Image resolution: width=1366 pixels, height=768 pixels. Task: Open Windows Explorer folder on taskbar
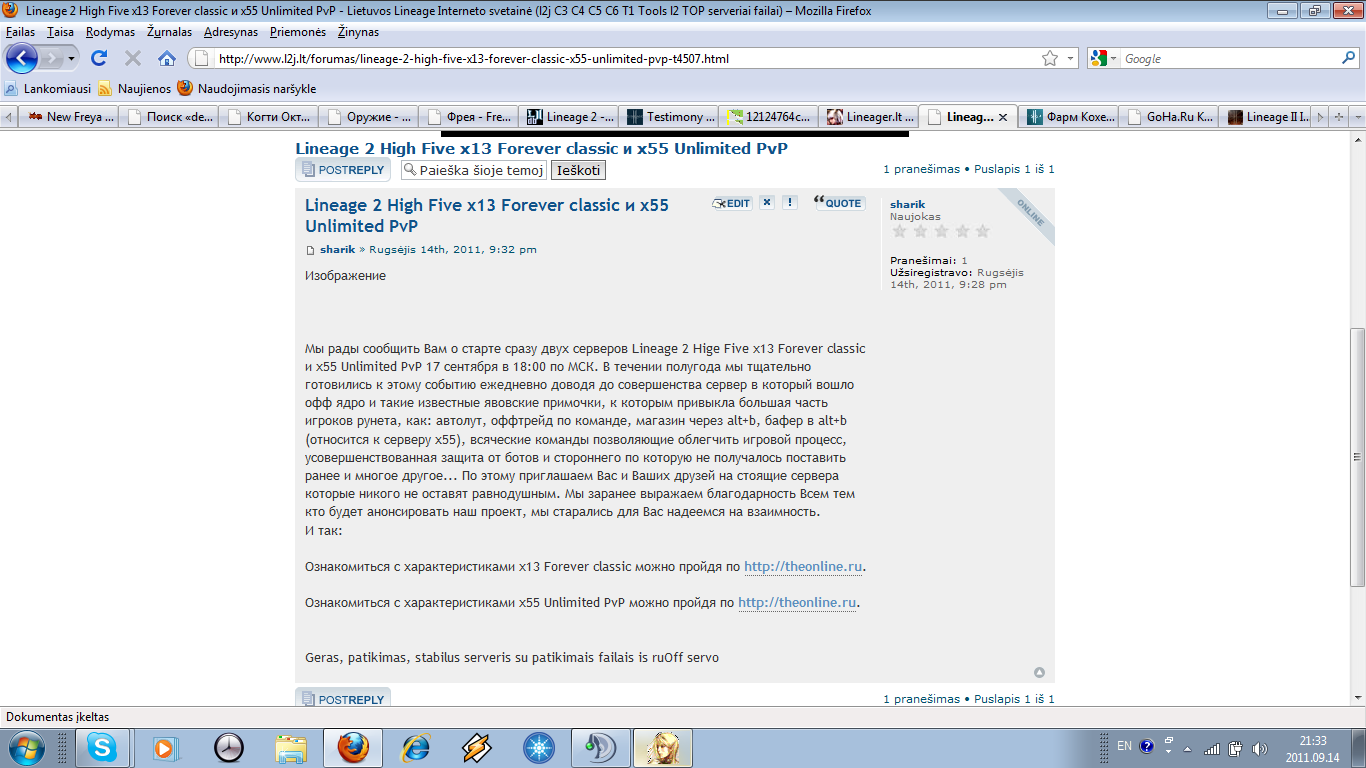(291, 747)
